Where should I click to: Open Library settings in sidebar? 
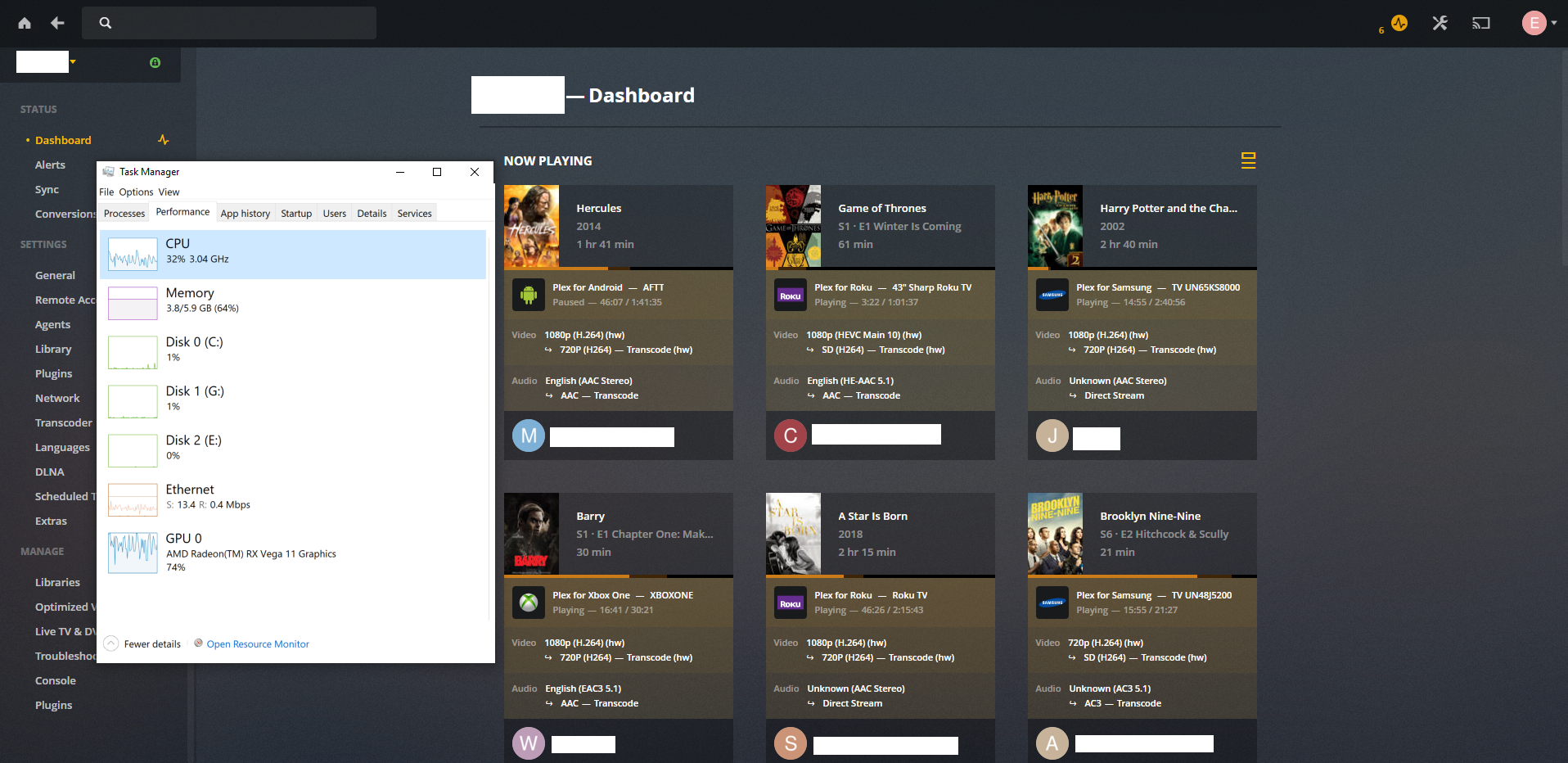click(53, 349)
